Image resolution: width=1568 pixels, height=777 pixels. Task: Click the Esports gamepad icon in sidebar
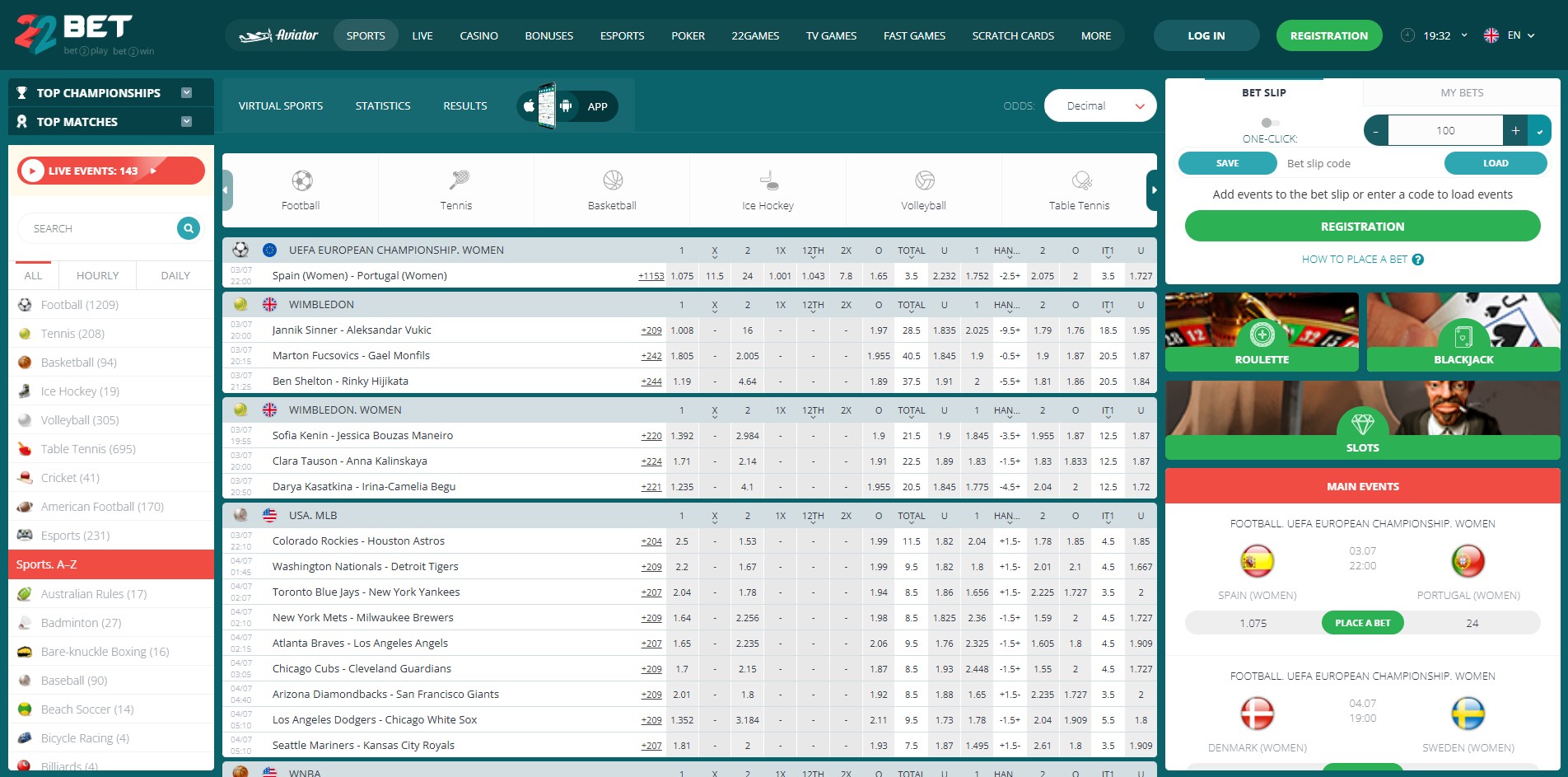25,536
